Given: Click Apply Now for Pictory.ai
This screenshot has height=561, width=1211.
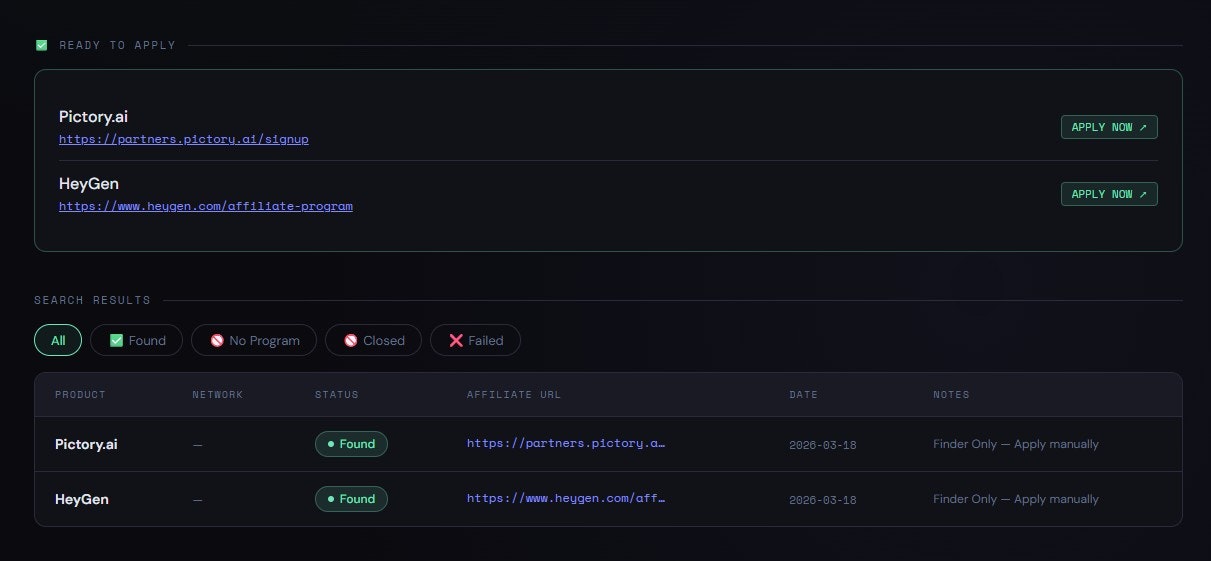Looking at the screenshot, I should coord(1109,127).
